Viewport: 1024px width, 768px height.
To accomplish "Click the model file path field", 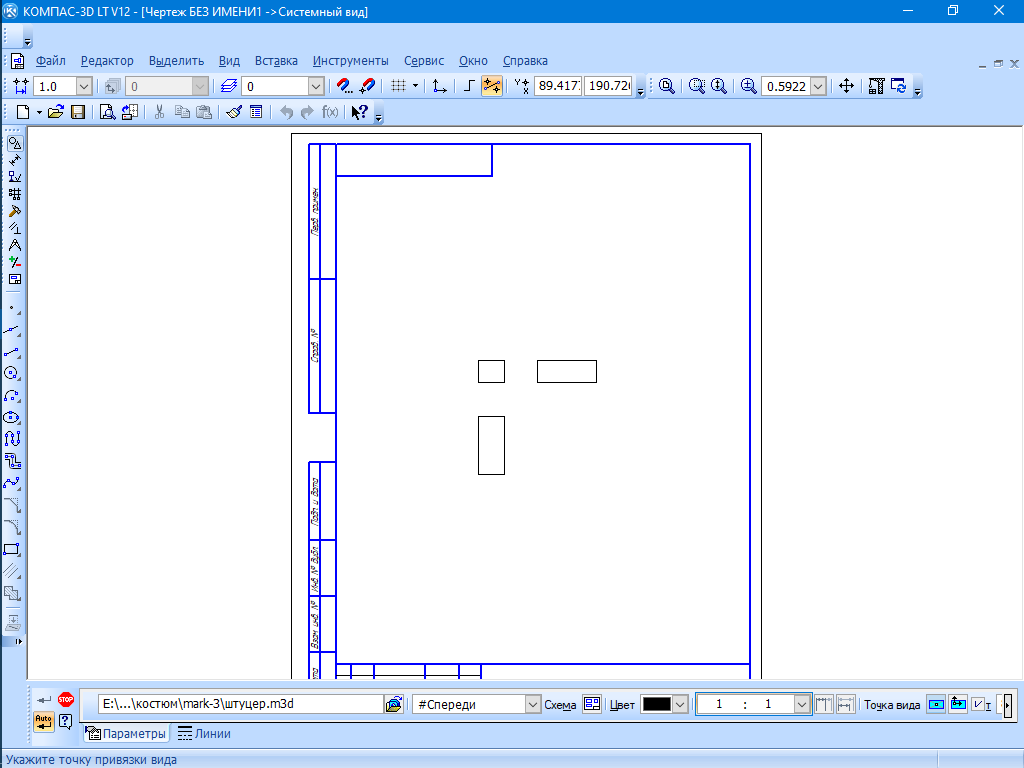I will 240,704.
